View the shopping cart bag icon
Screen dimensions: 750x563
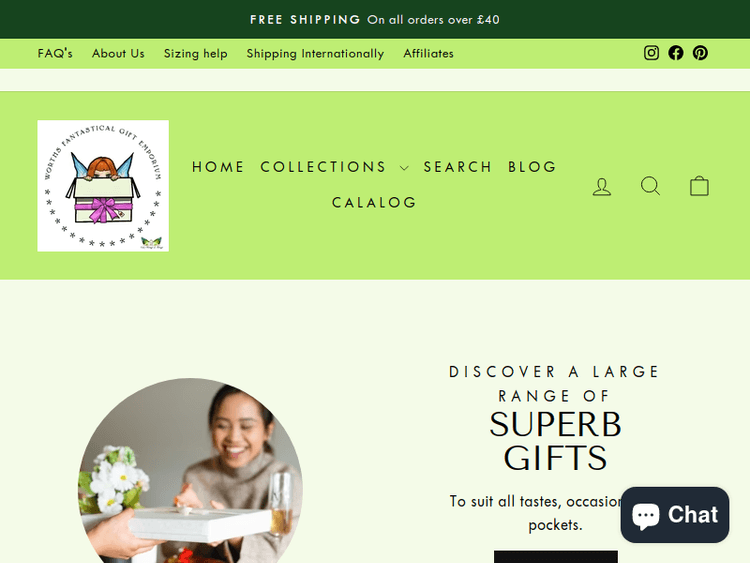pos(699,186)
